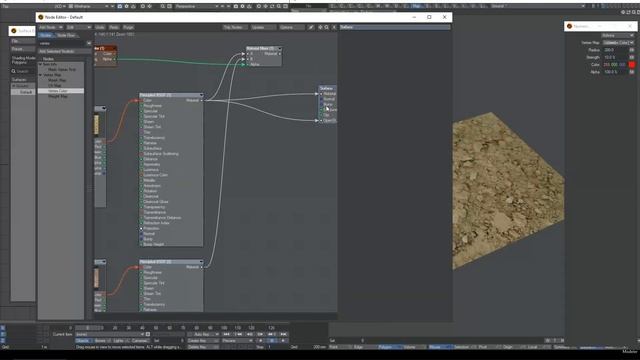Click the play reverse button
Viewport: 640px width, 360px height.
[x=260, y=341]
